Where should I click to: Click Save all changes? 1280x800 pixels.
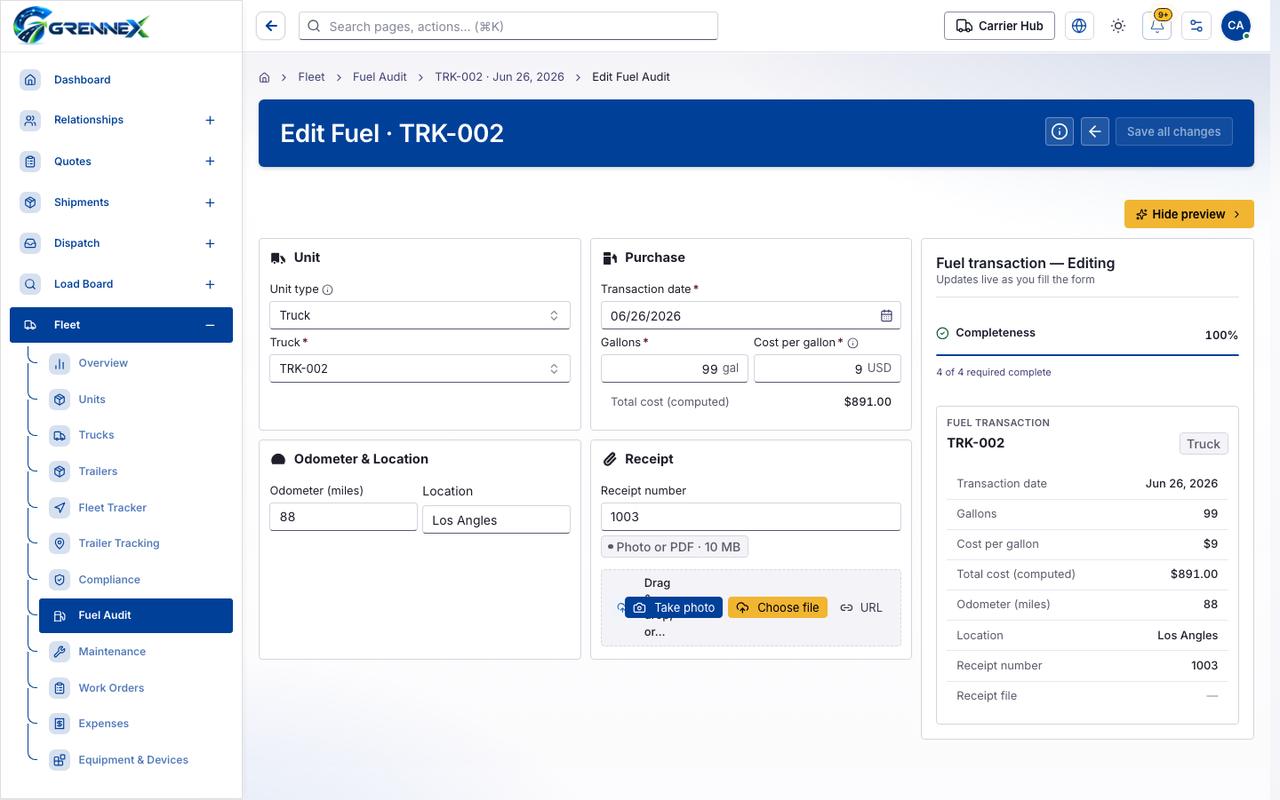click(x=1174, y=131)
